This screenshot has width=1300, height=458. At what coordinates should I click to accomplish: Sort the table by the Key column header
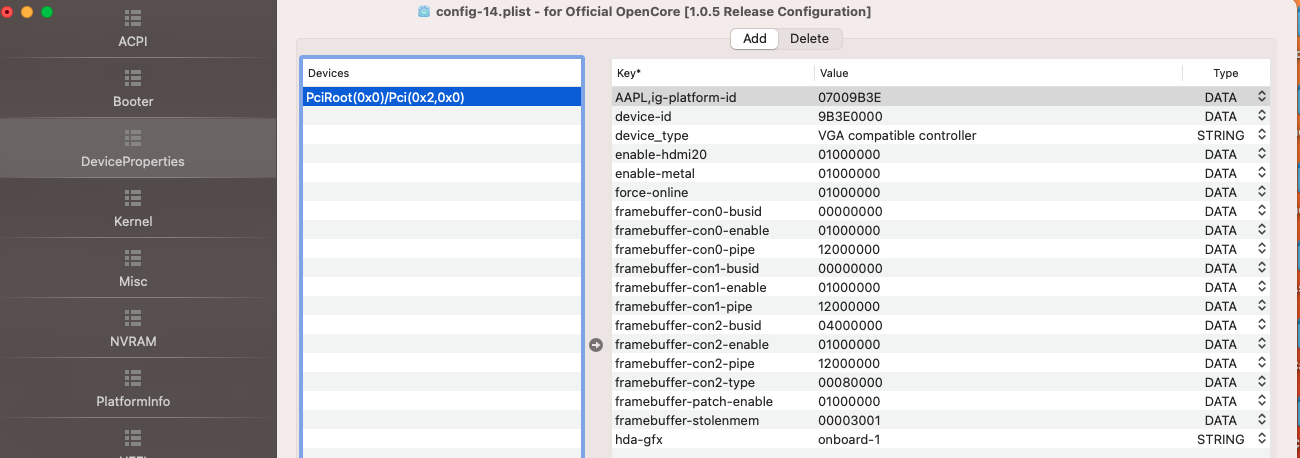point(712,73)
